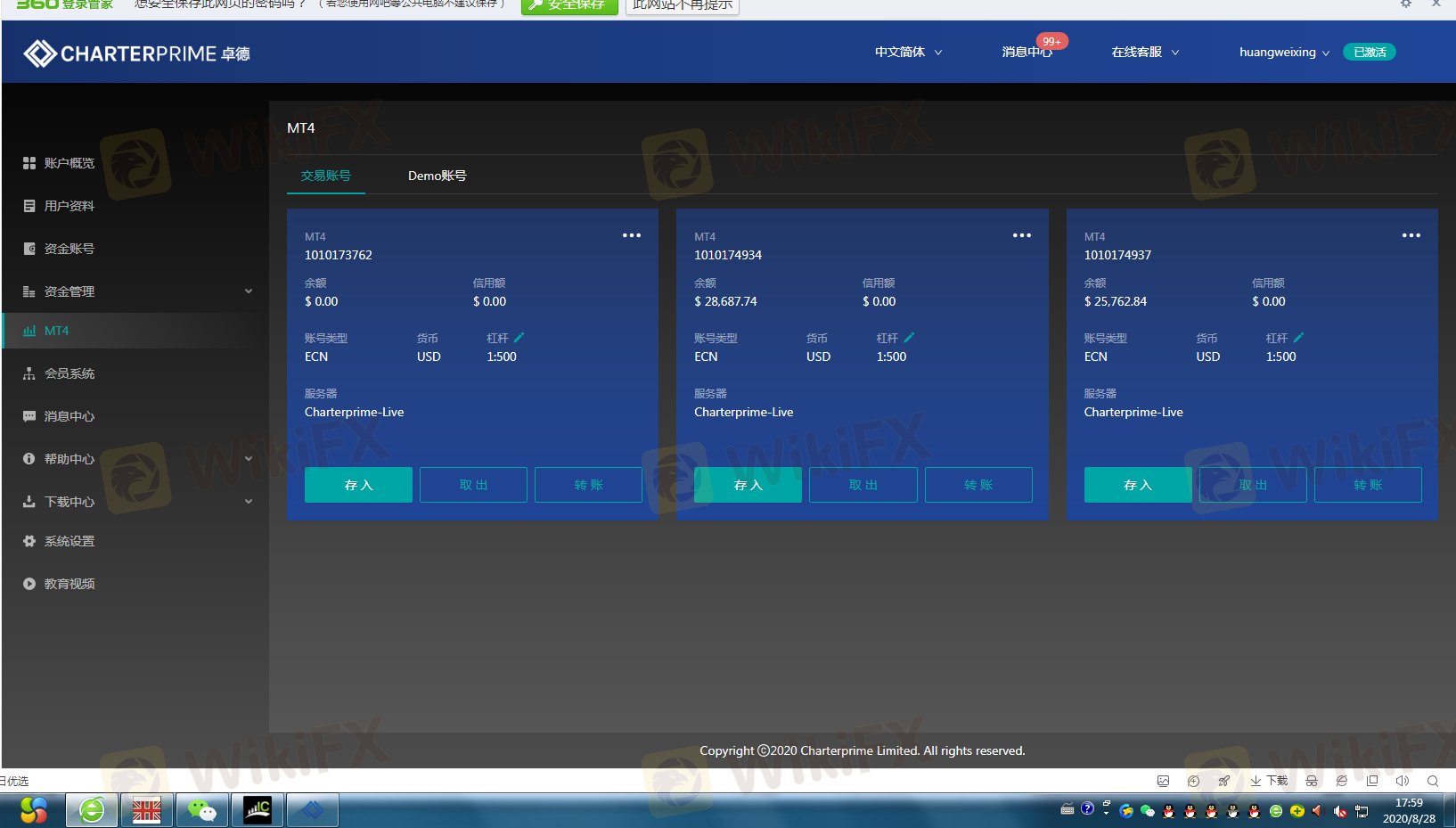
Task: Open the WeChat icon in the taskbar
Action: (x=201, y=810)
